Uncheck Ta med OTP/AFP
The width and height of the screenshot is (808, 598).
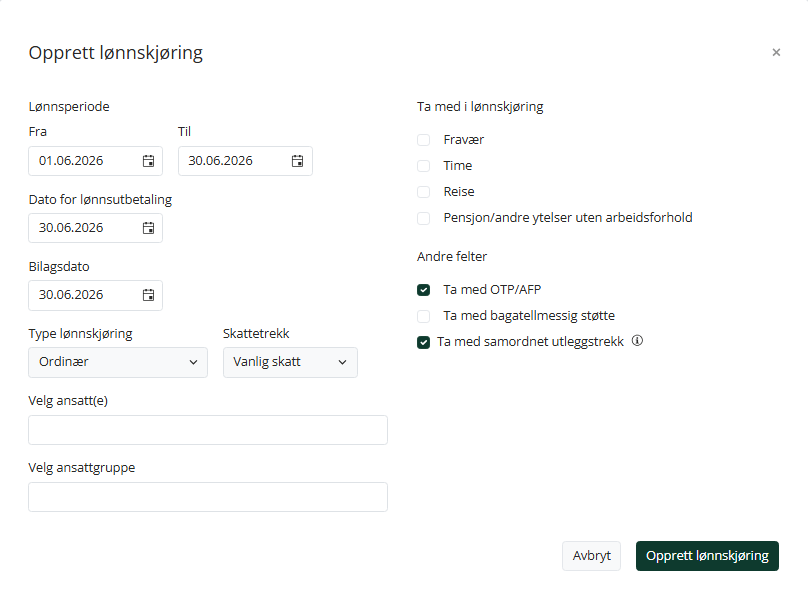424,290
